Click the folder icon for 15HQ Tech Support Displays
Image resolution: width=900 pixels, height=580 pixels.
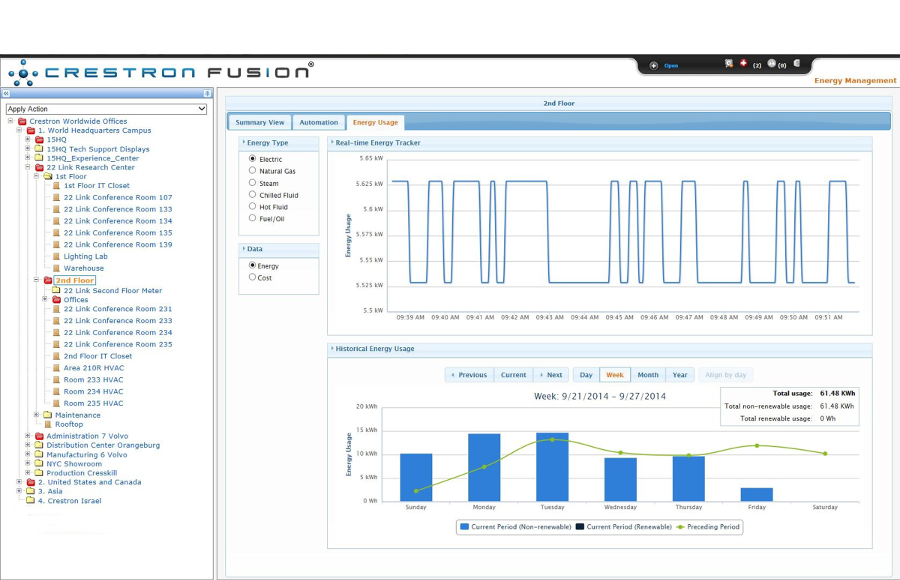pyautogui.click(x=39, y=149)
